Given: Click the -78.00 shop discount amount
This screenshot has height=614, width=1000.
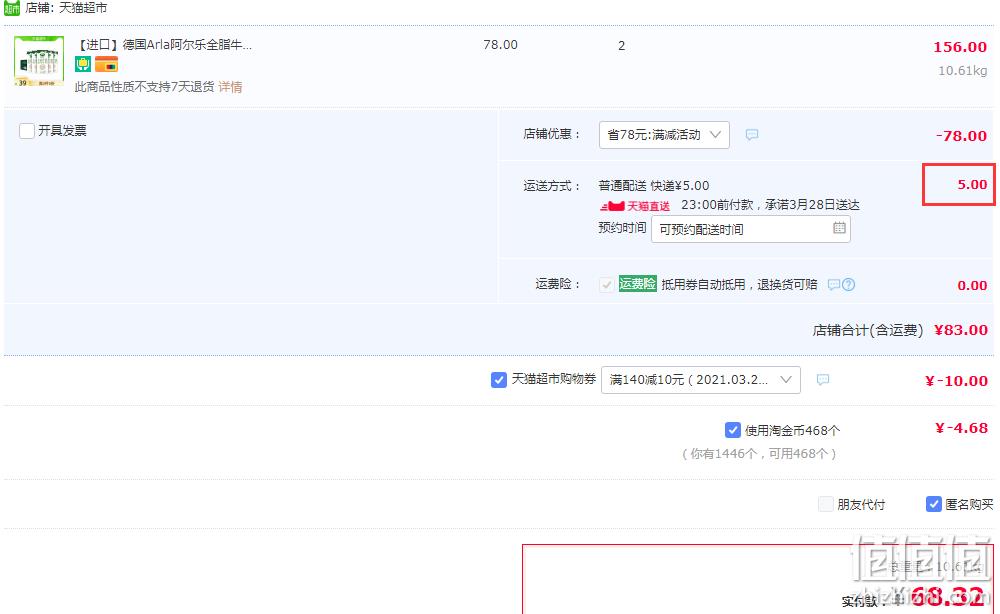Looking at the screenshot, I should (x=960, y=136).
